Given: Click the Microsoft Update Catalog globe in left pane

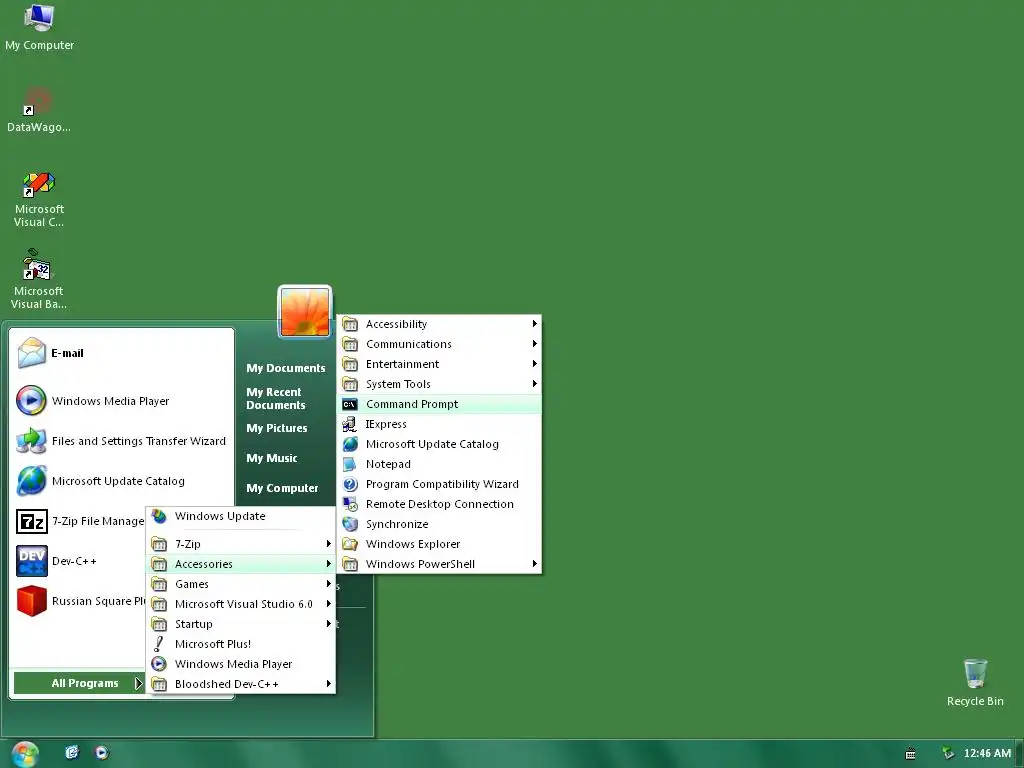Looking at the screenshot, I should pos(31,481).
